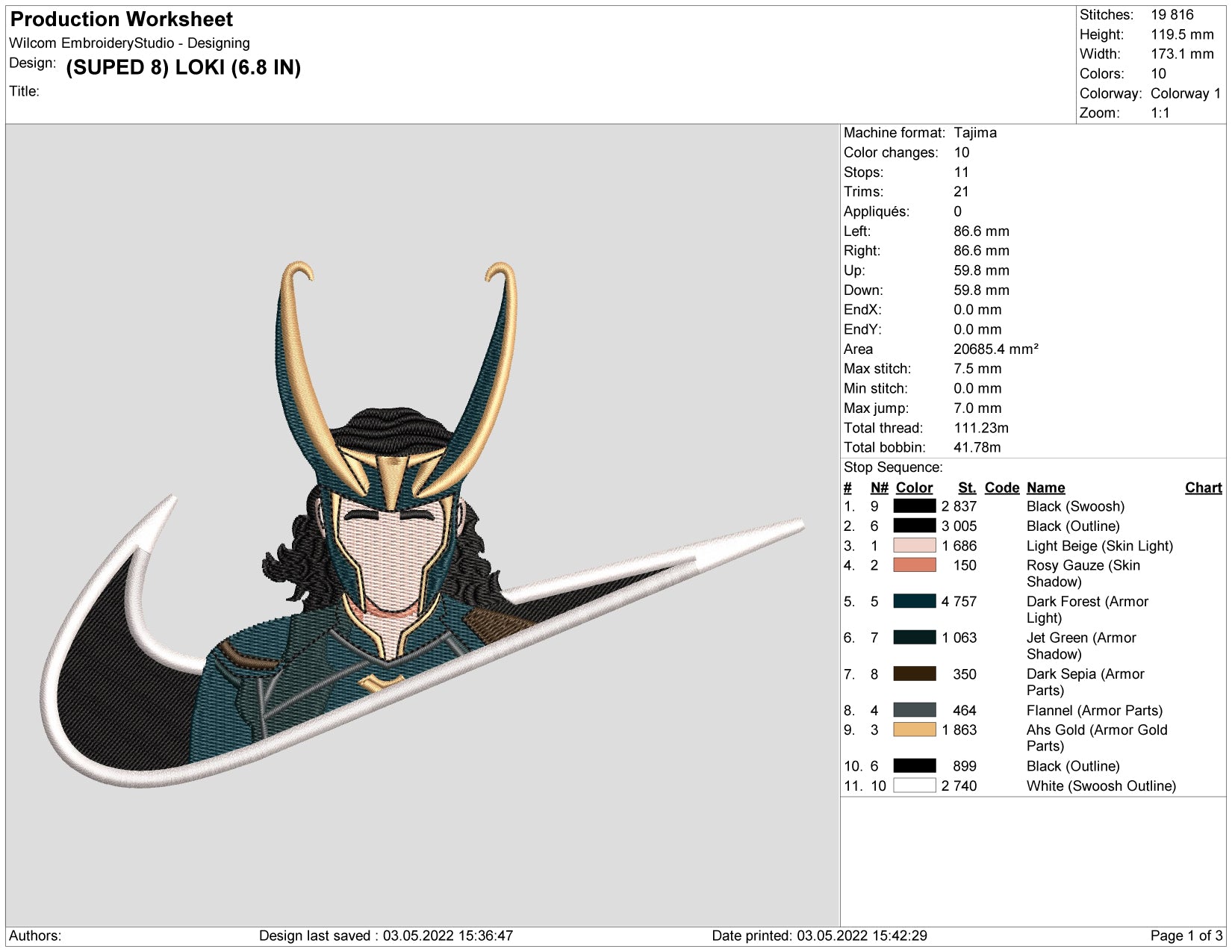Click the 'Min stitch:' label
This screenshot has height=952, width=1232.
[x=876, y=388]
